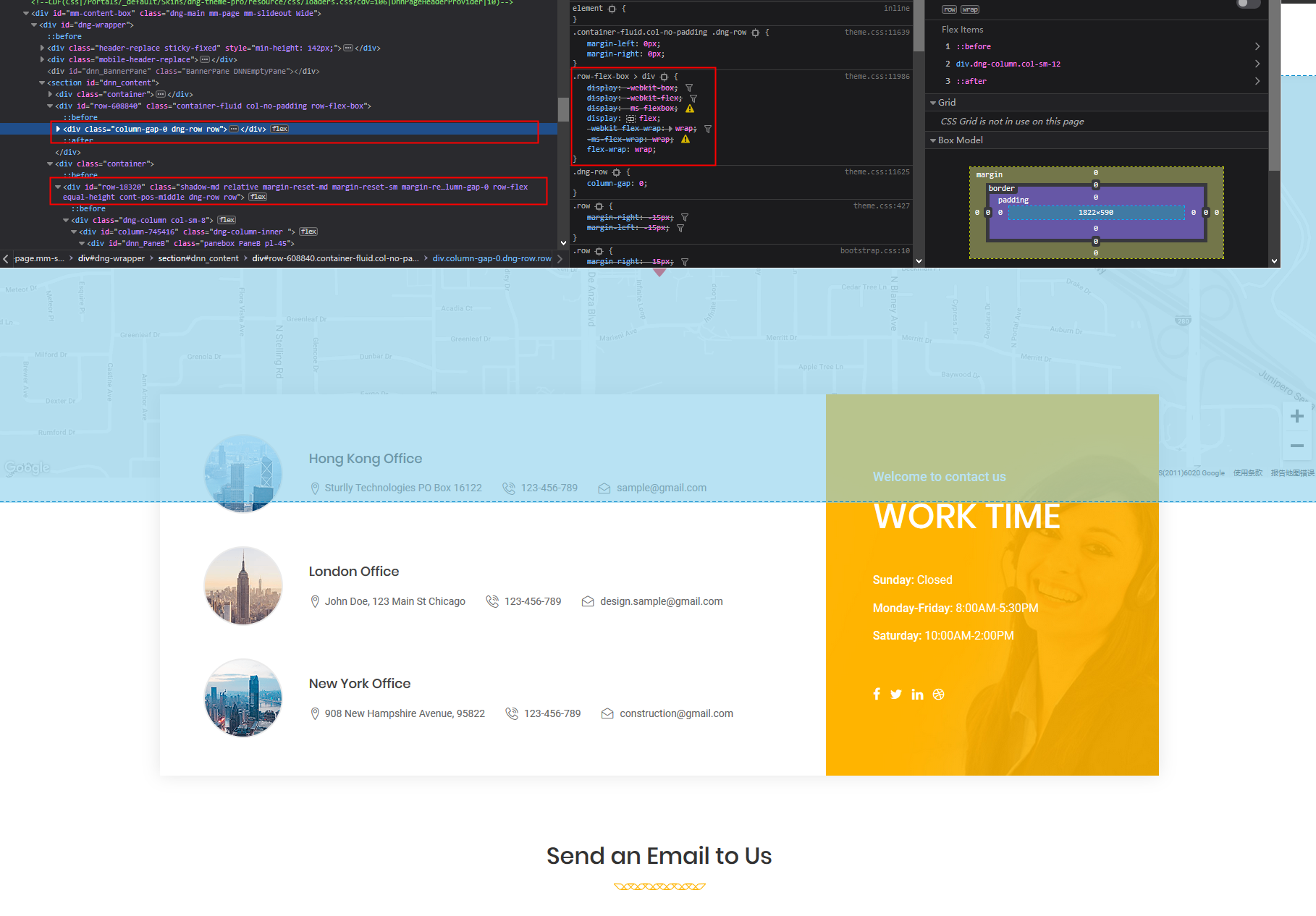Click breadcrumb section#dnn_content
This screenshot has height=916, width=1316.
198,258
